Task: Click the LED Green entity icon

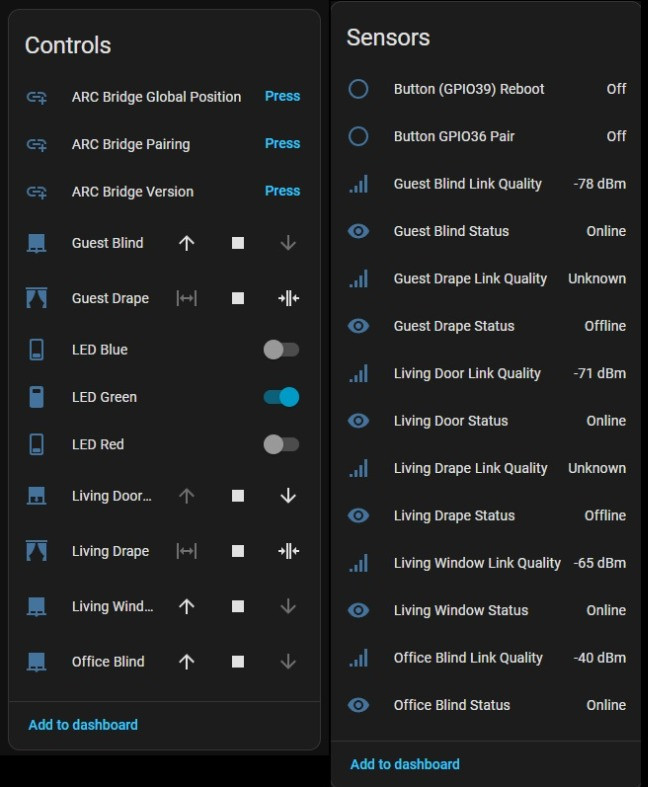Action: [x=37, y=397]
